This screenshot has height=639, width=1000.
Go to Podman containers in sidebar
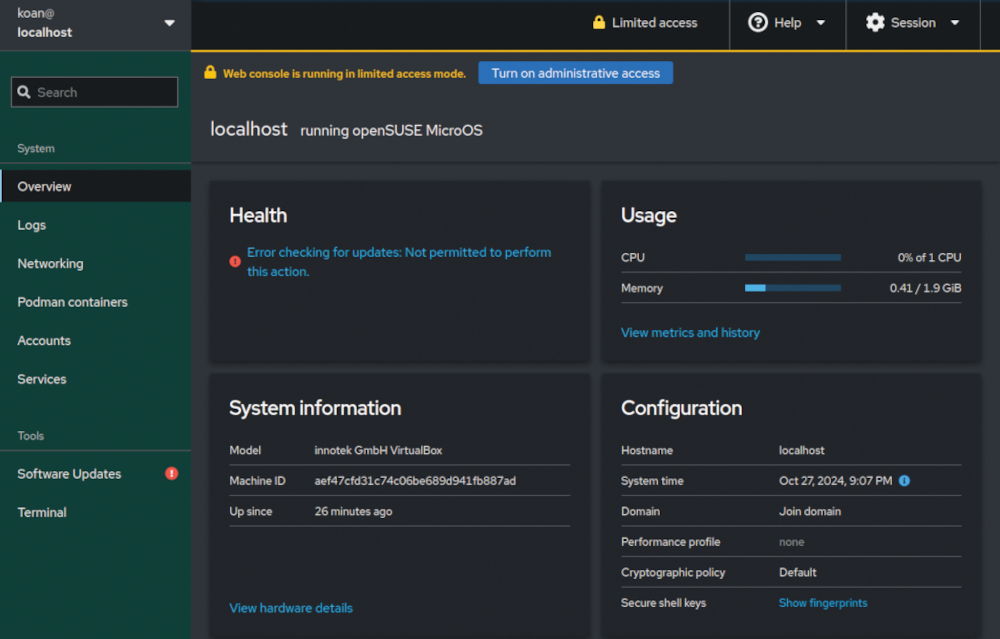coord(72,302)
